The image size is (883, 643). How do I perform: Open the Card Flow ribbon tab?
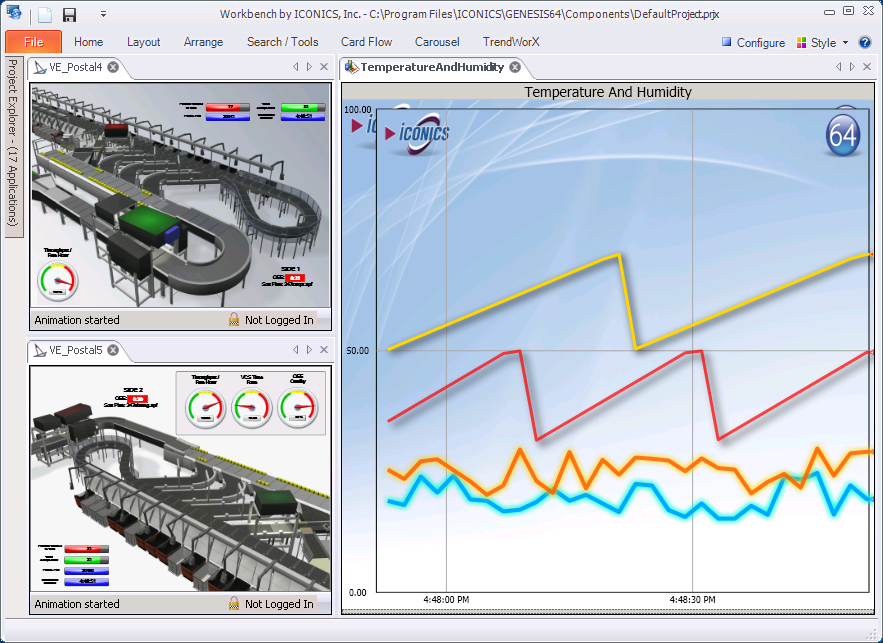[366, 42]
